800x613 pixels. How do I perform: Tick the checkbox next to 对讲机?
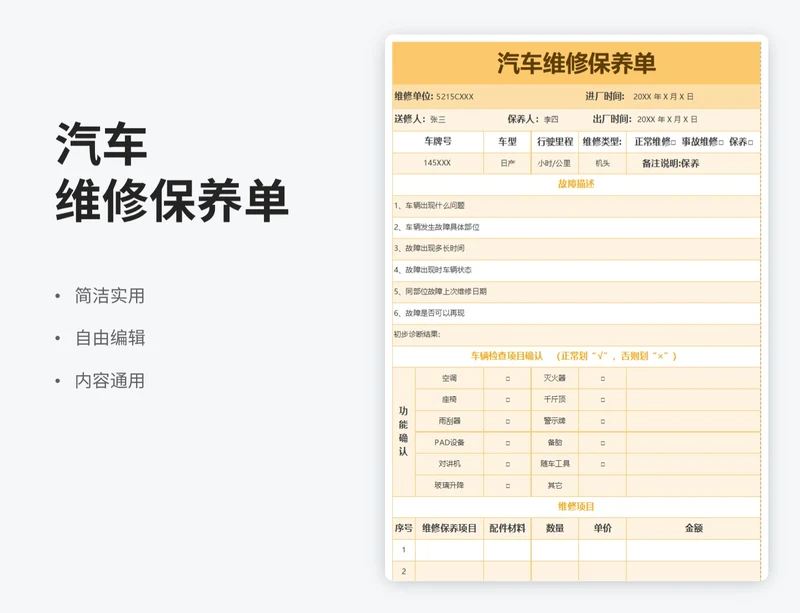pyautogui.click(x=508, y=464)
